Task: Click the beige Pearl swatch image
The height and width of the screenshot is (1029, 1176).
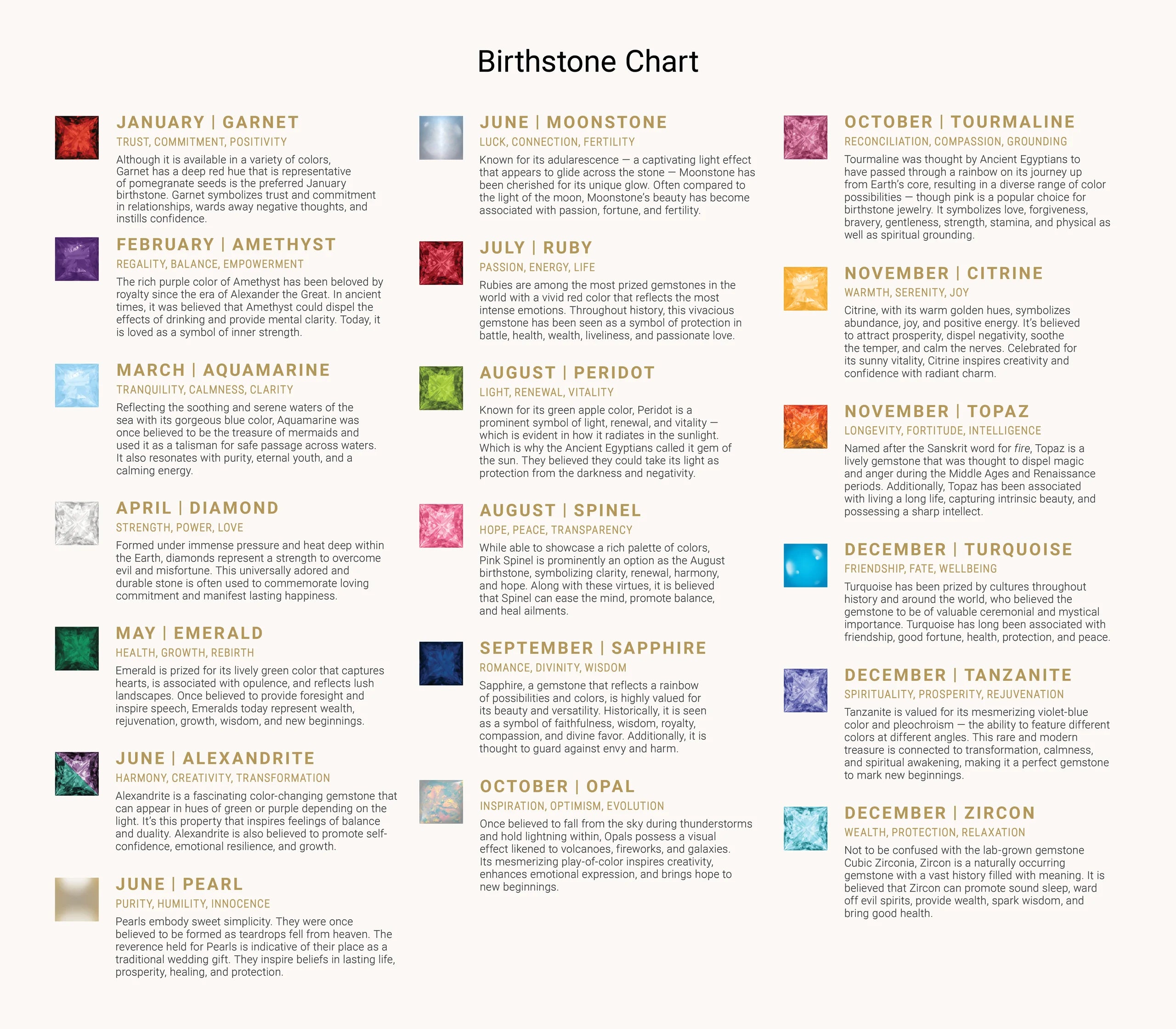Action: pos(76,899)
